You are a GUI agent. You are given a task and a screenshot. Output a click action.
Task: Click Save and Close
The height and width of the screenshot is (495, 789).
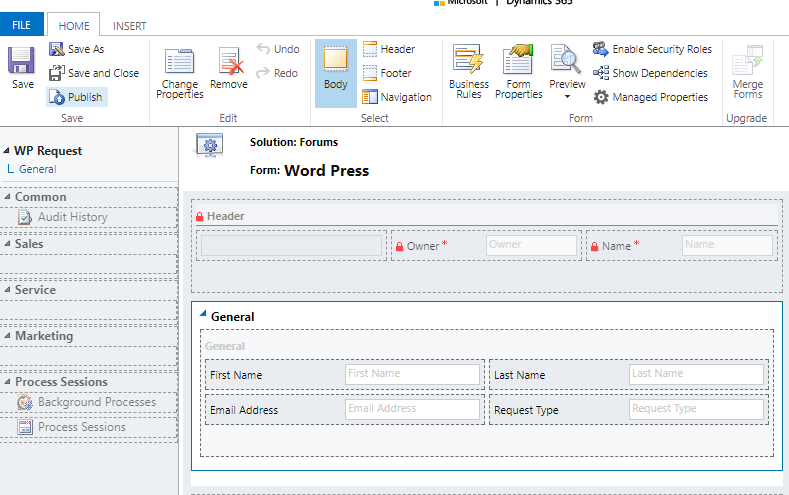94,73
